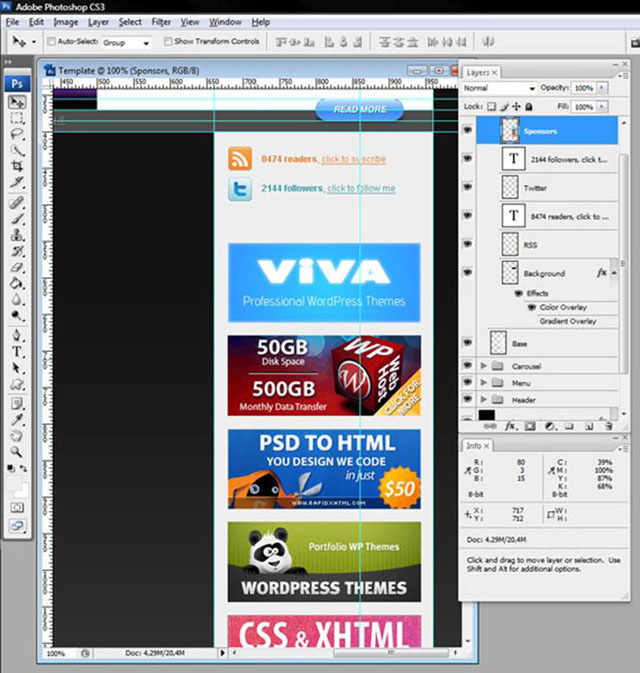Select the History Brush tool
The height and width of the screenshot is (673, 640).
click(x=17, y=251)
